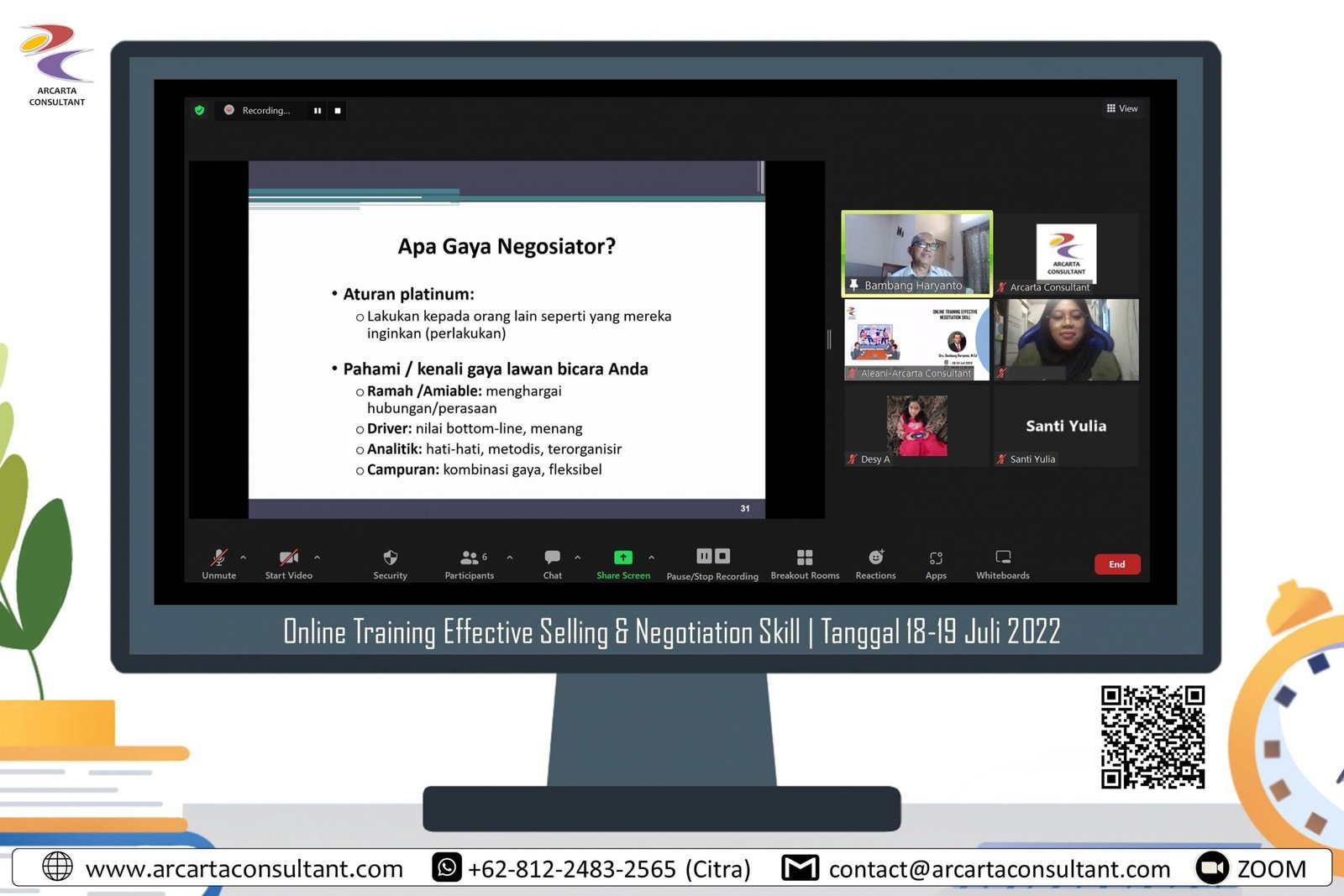Stop the recording in the top bar
The height and width of the screenshot is (896, 1344).
coord(338,111)
